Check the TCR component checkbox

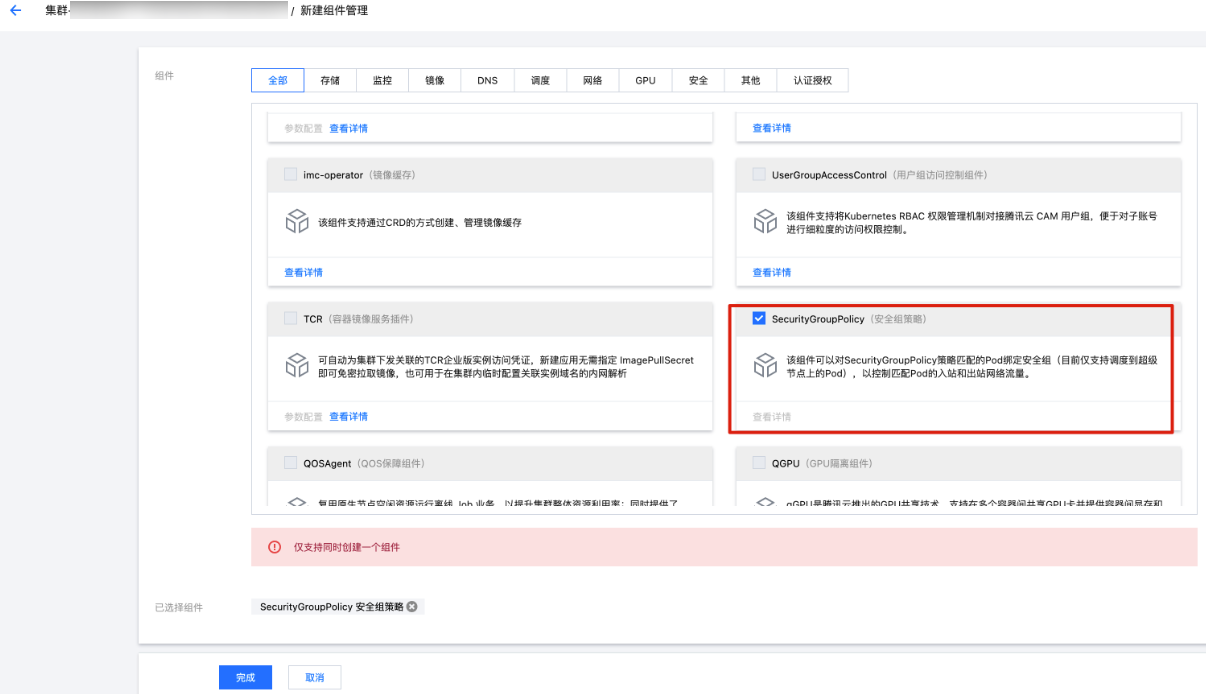point(291,319)
